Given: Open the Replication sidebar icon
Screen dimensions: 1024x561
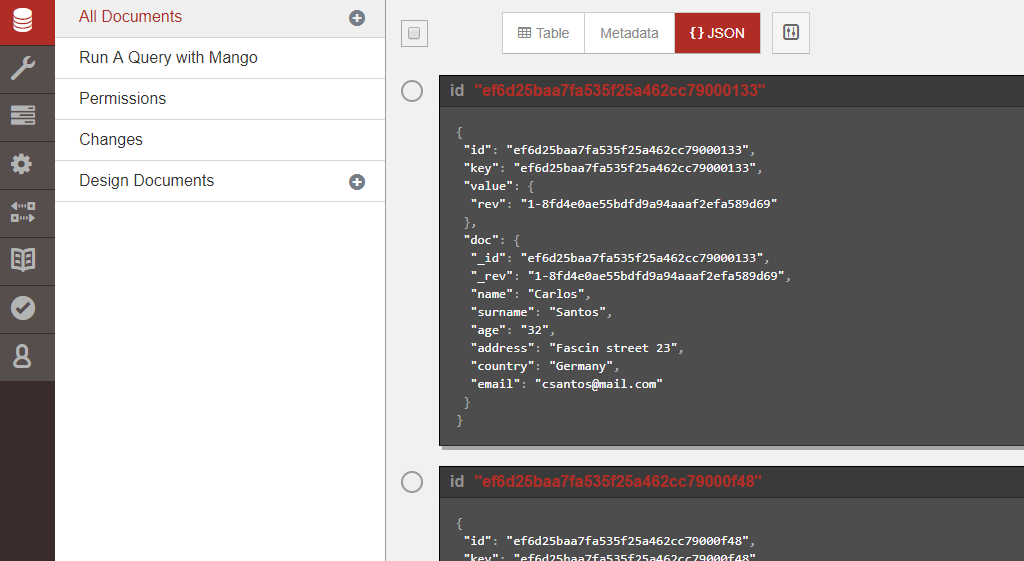Looking at the screenshot, I should tap(22, 212).
